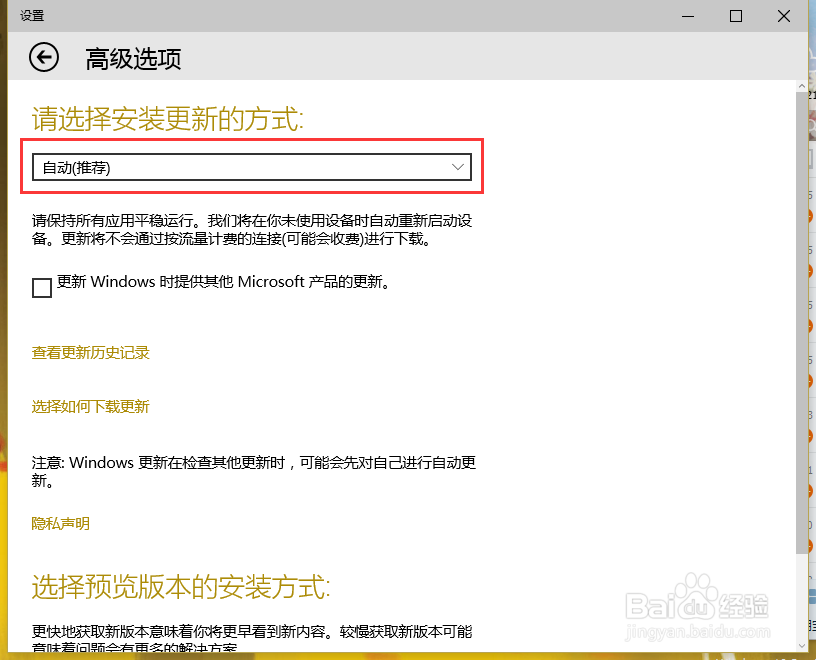Close the 设置 window
The width and height of the screenshot is (816, 660).
pos(783,16)
